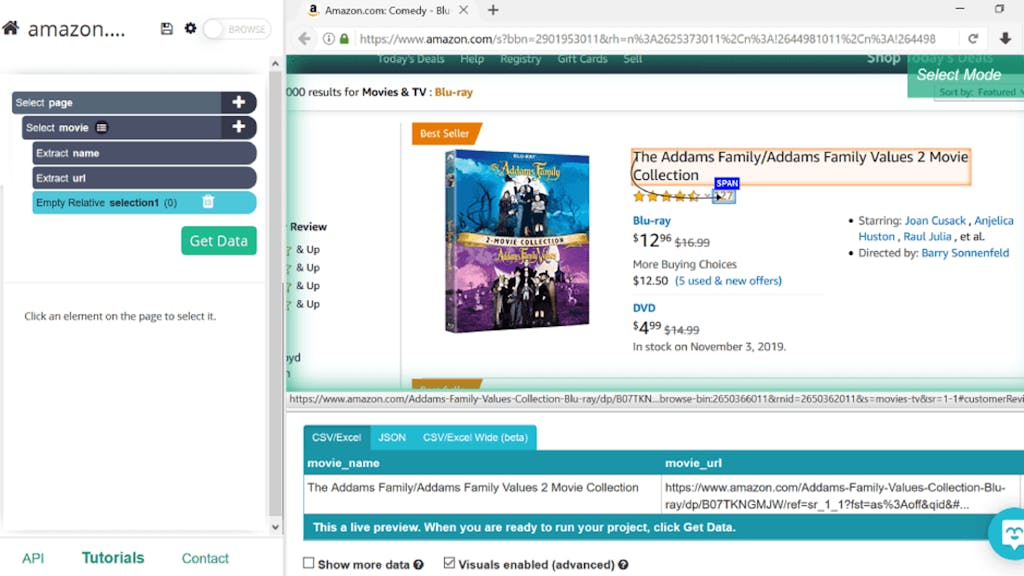Open Registry in Amazon nav
Screen dimensions: 1024x576
520,59
